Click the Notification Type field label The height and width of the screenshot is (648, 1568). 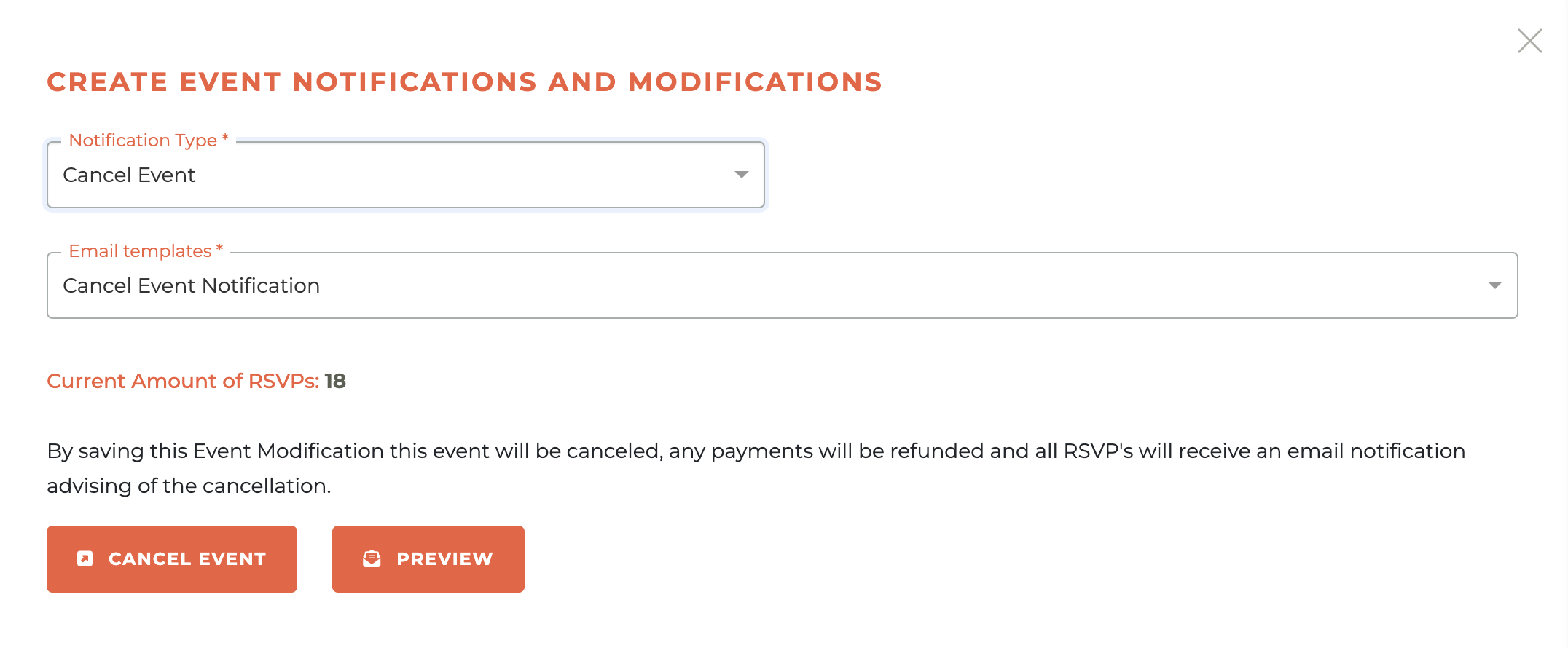(x=143, y=141)
